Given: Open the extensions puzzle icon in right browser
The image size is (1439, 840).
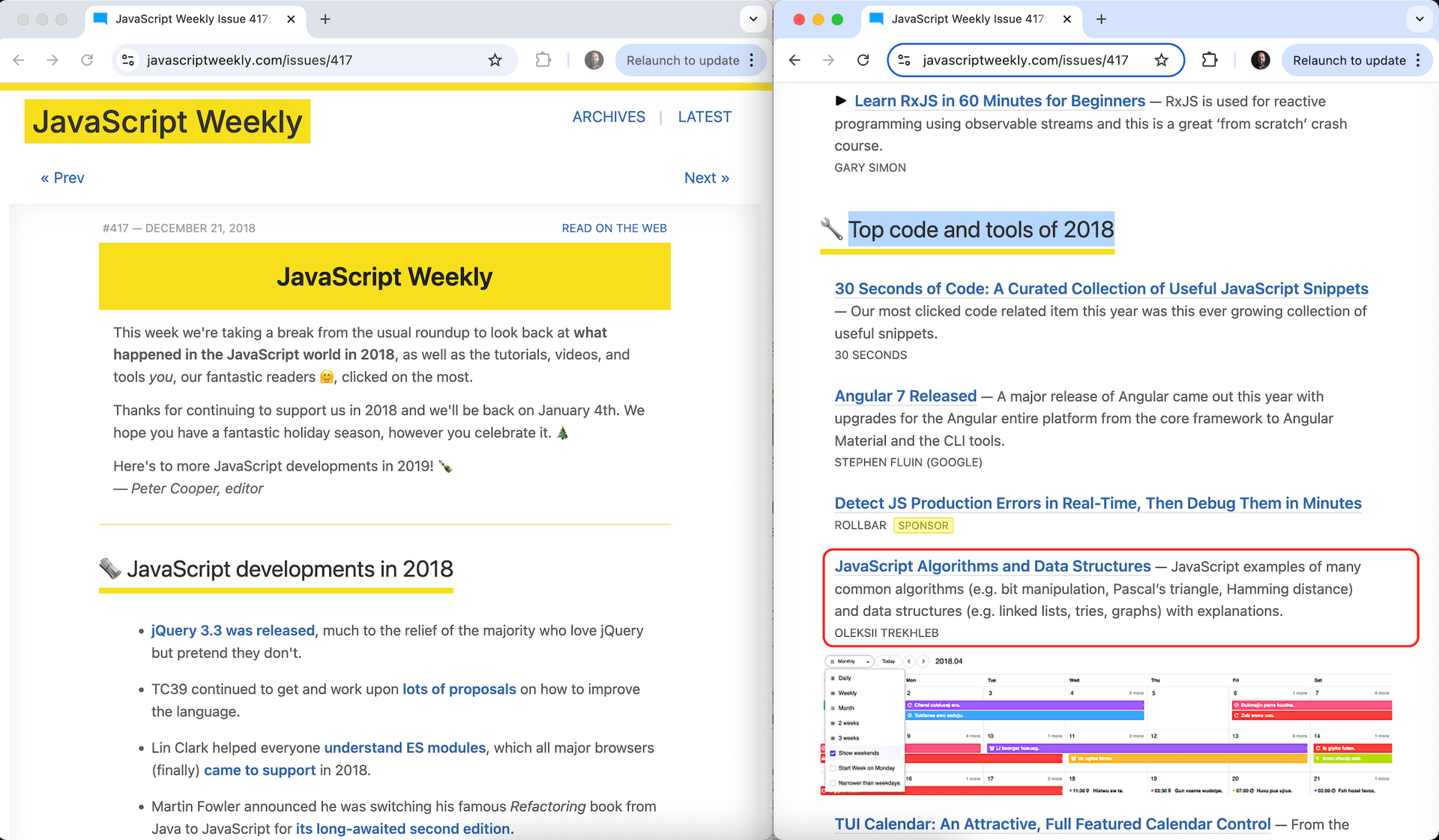Looking at the screenshot, I should [x=1210, y=61].
